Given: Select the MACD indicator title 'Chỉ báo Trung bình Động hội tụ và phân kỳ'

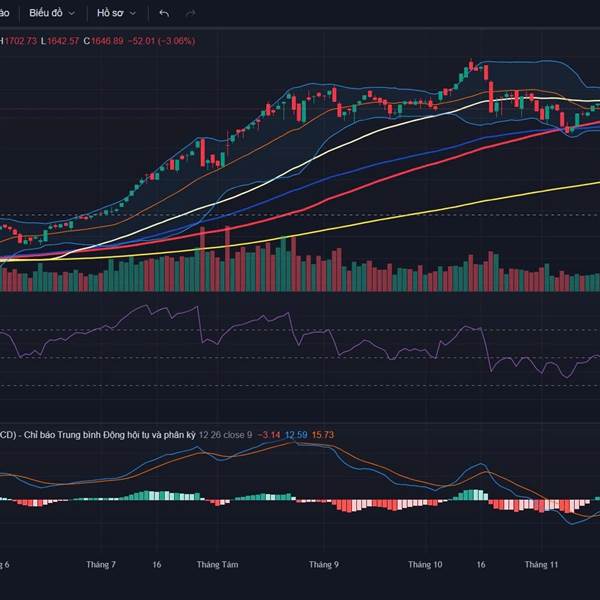Looking at the screenshot, I should pos(110,435).
